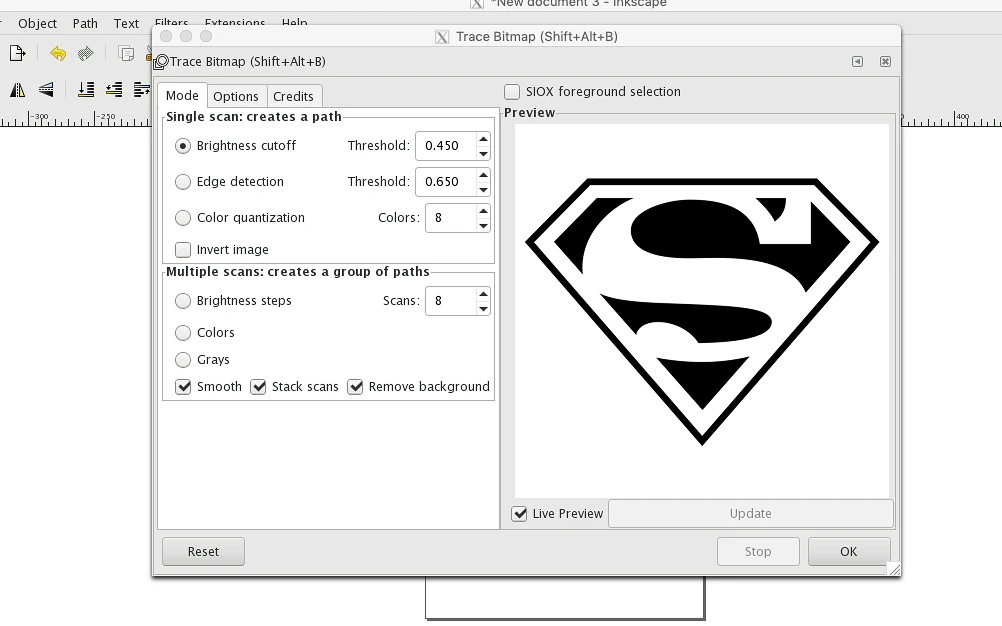The height and width of the screenshot is (626, 1002).
Task: Select Brightness cutoff radio button
Action: click(x=183, y=146)
